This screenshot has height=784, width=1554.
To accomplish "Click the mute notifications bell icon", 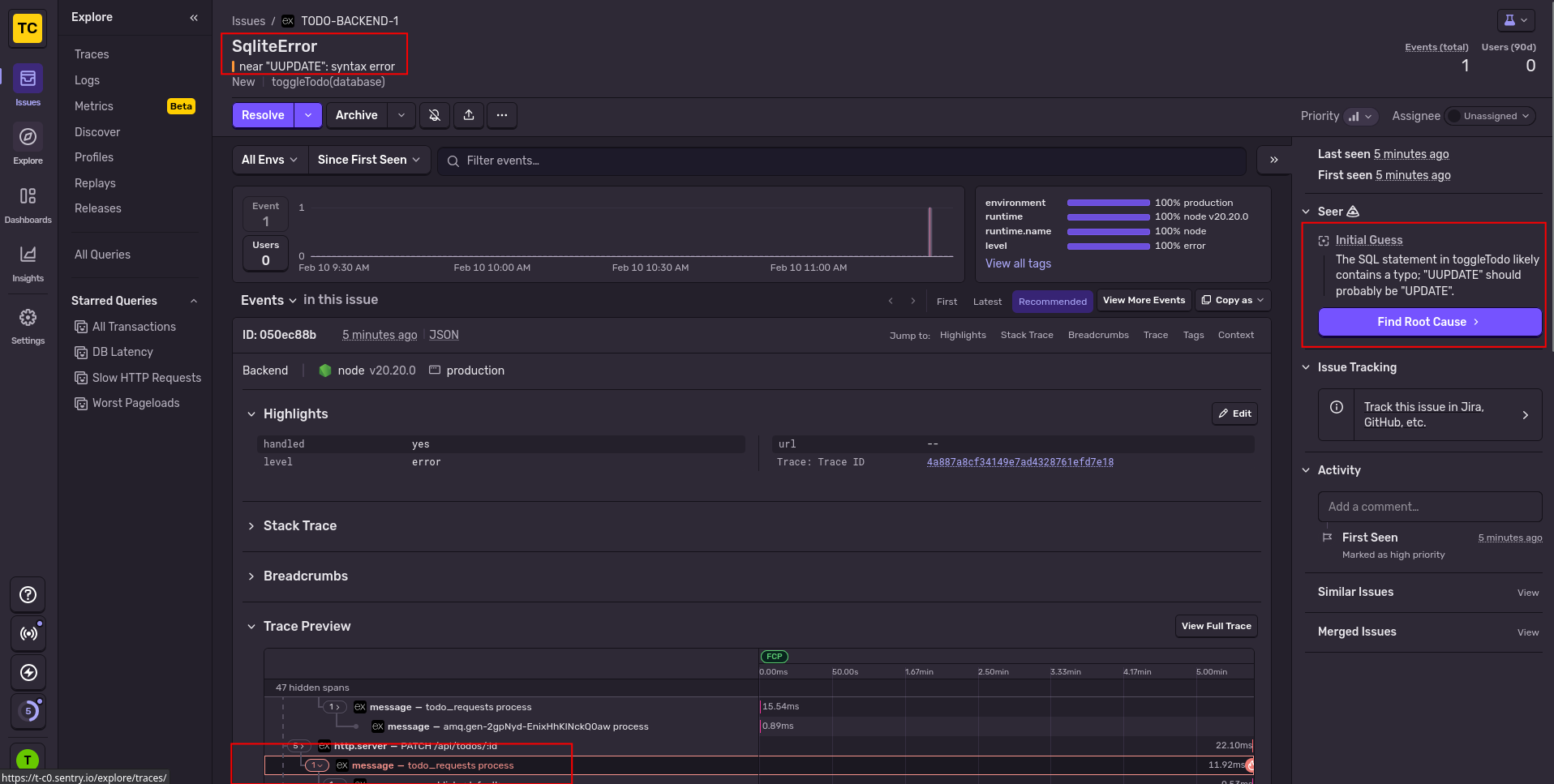I will click(435, 115).
